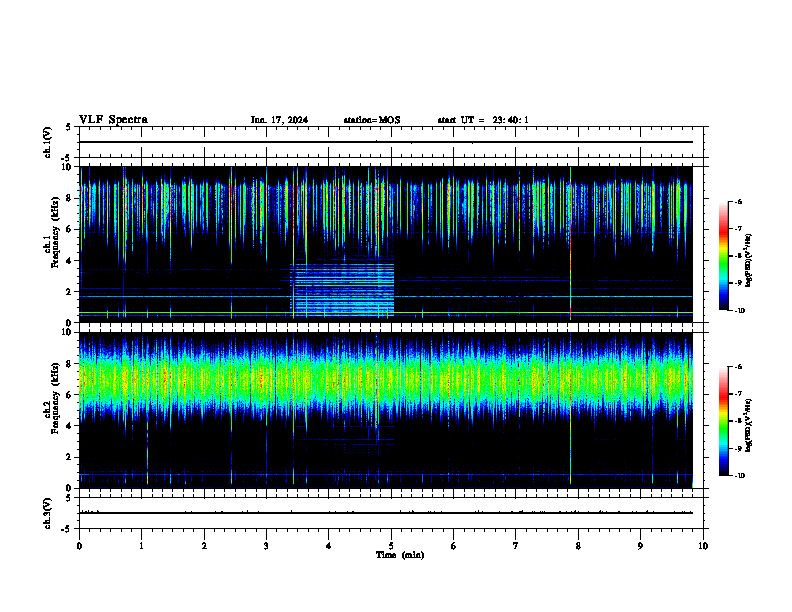
Task: Click time axis tick label "10"
Action: (703, 546)
